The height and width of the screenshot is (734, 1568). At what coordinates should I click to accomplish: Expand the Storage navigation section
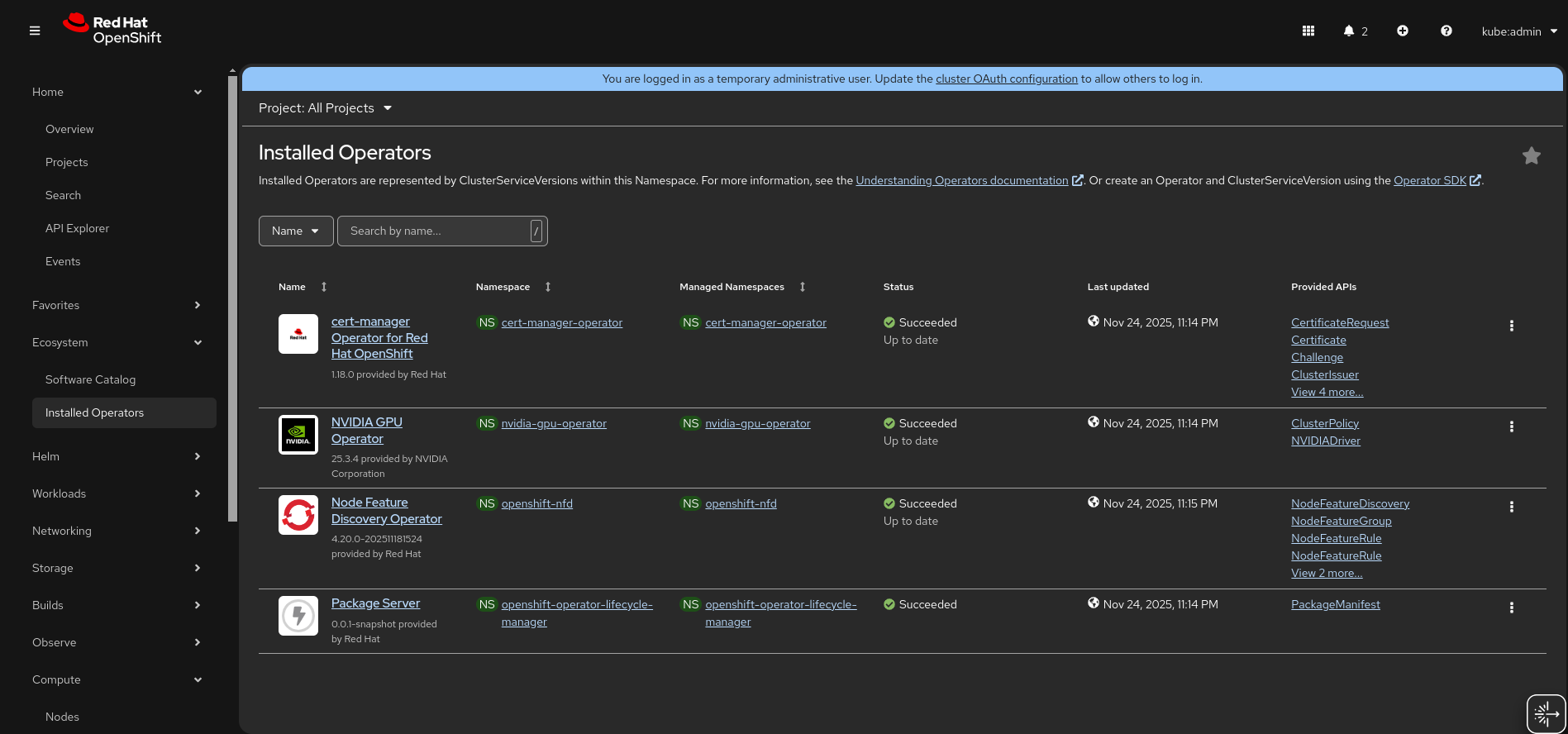click(x=117, y=568)
